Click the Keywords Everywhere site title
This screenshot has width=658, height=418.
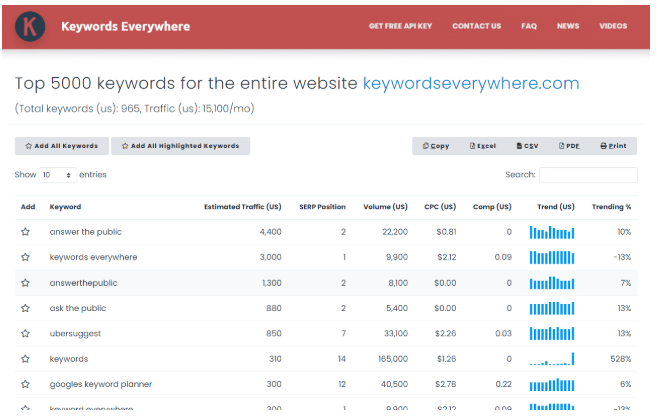click(125, 26)
